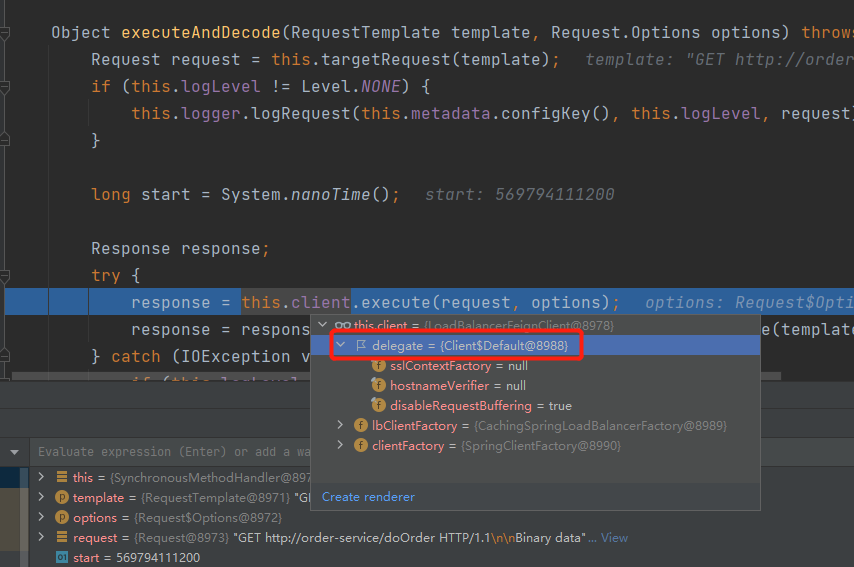Click the hostnameVerifier field icon

(379, 386)
